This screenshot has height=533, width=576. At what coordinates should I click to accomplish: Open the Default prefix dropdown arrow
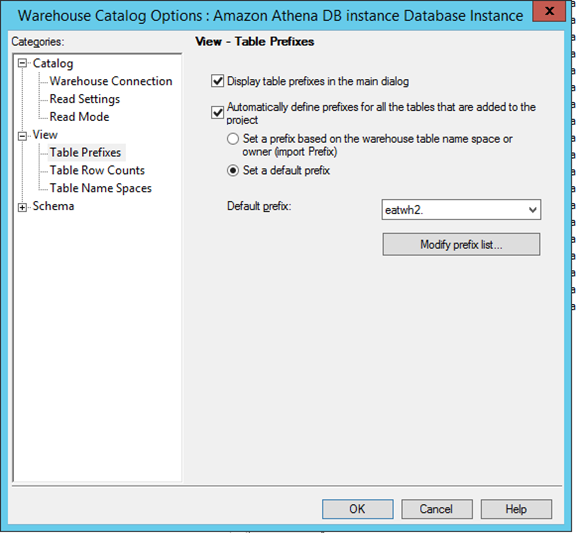click(x=532, y=210)
